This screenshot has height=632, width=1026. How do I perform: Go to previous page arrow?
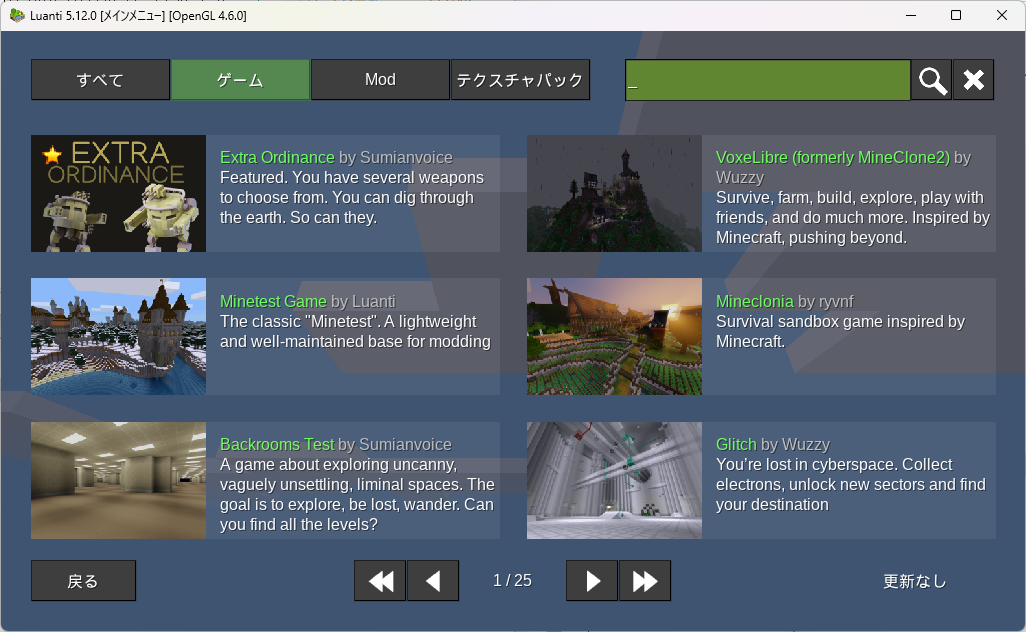point(433,580)
